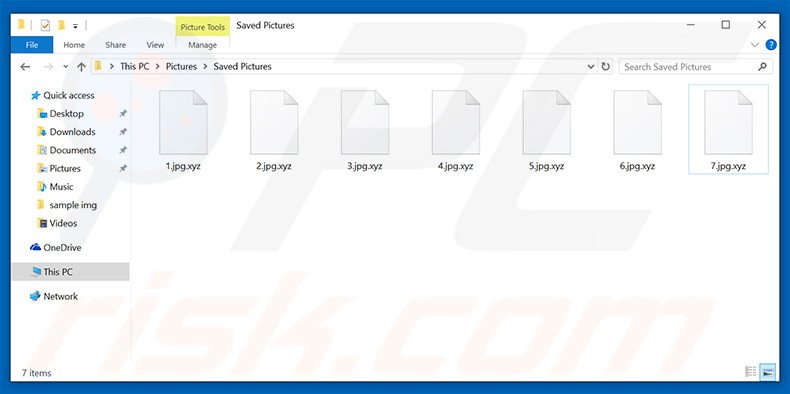Click the Properties quick access toolbar icon
Viewport: 790px width, 394px height.
click(x=45, y=25)
